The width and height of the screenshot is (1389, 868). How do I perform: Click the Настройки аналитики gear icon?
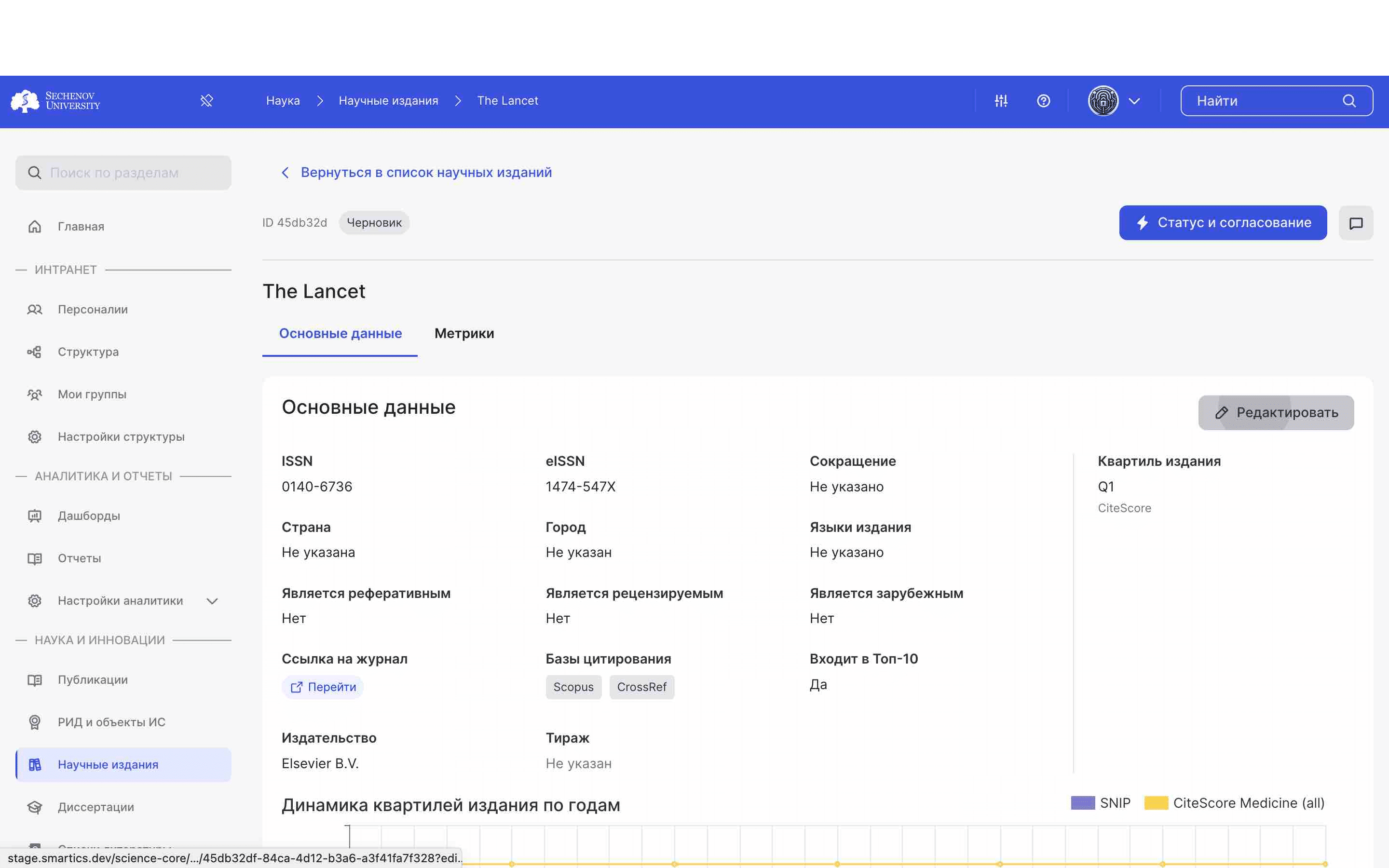click(x=35, y=601)
